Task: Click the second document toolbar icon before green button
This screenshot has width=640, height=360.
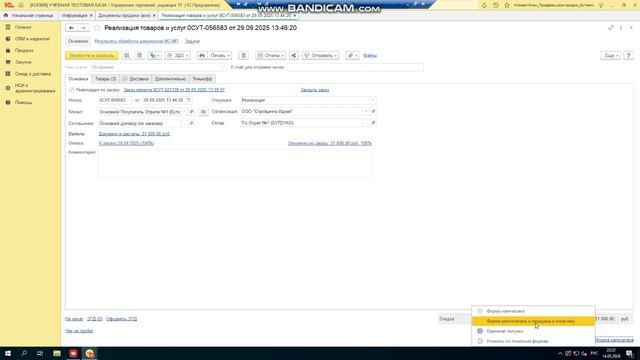Action: (x=140, y=56)
